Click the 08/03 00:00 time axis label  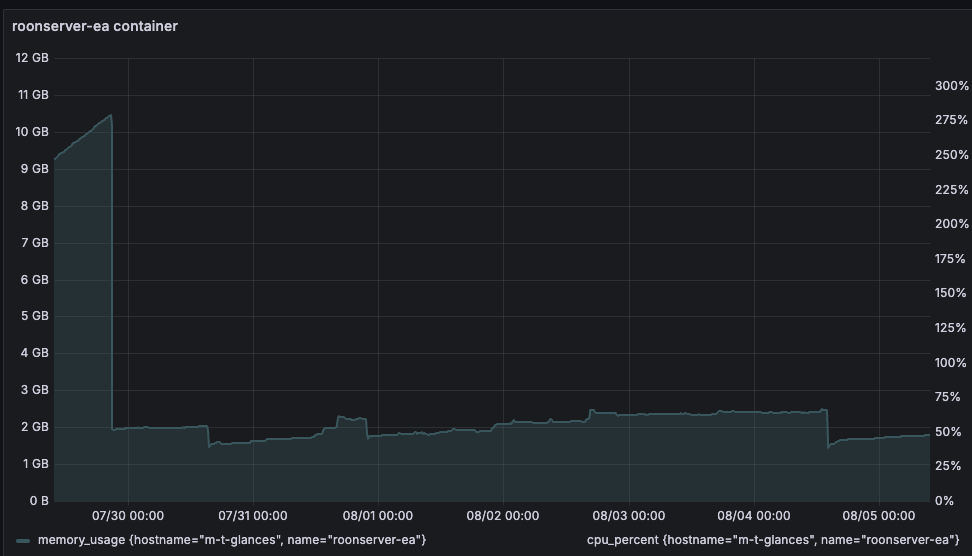[628, 516]
